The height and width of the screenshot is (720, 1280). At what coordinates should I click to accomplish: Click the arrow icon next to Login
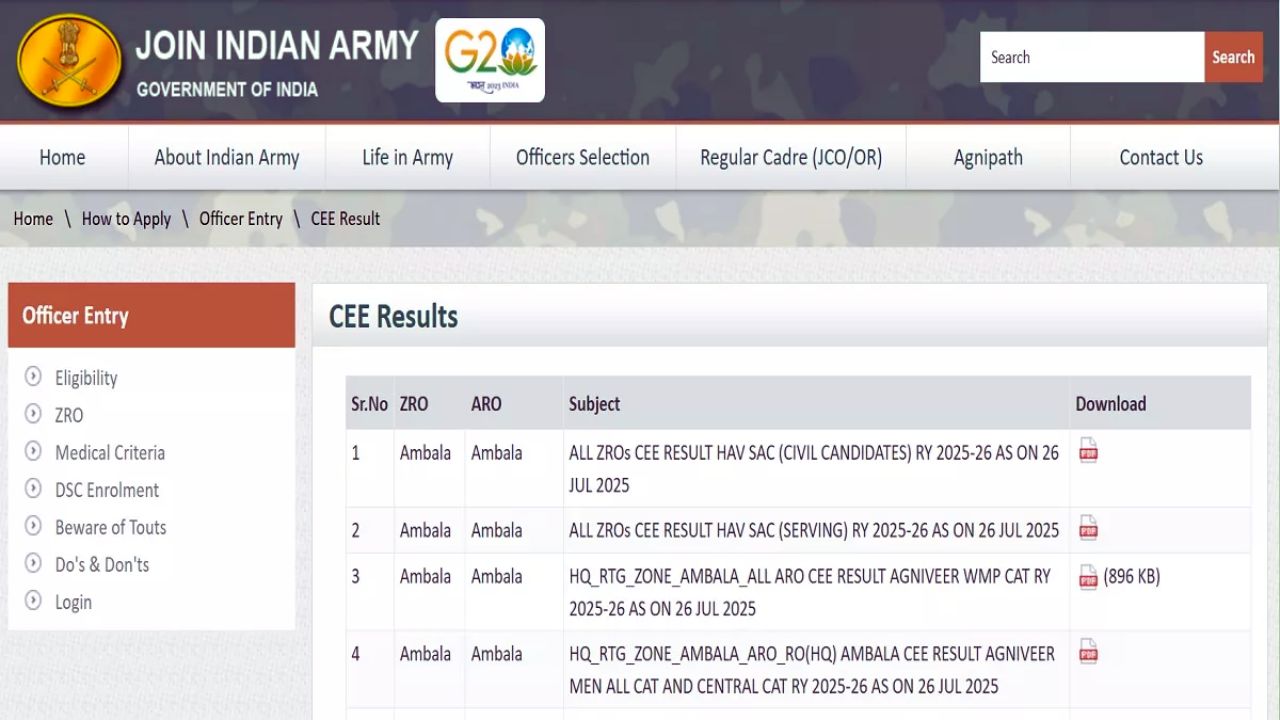(x=33, y=601)
